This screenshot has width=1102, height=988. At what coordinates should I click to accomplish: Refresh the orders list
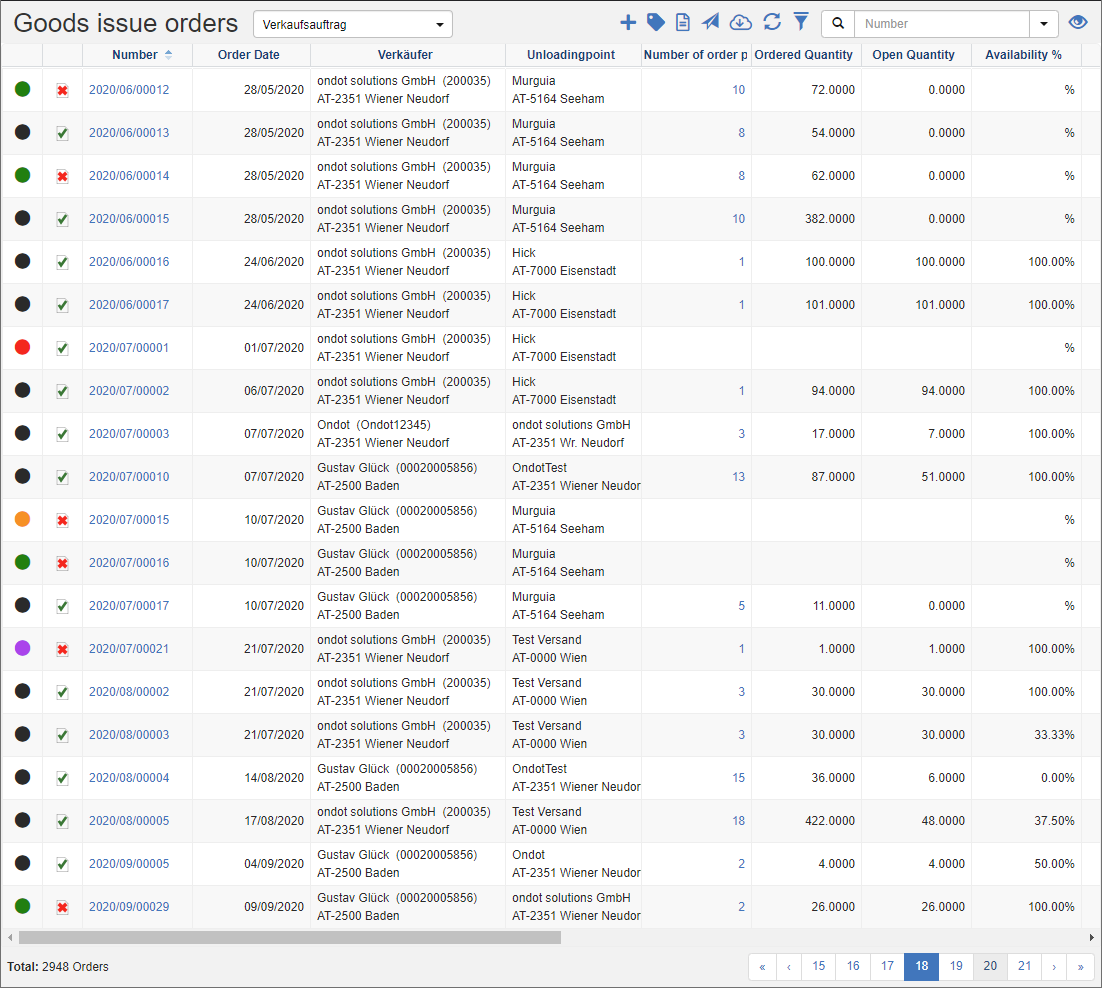click(771, 22)
